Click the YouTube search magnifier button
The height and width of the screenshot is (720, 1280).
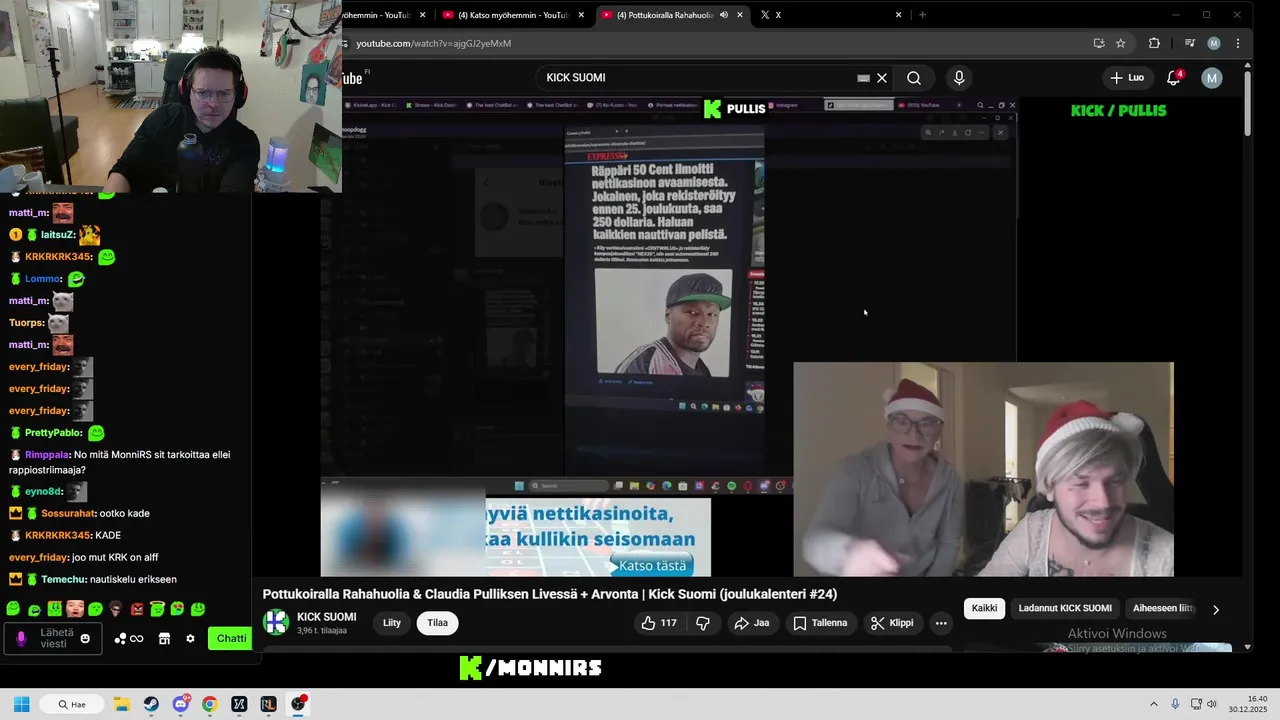pyautogui.click(x=914, y=78)
